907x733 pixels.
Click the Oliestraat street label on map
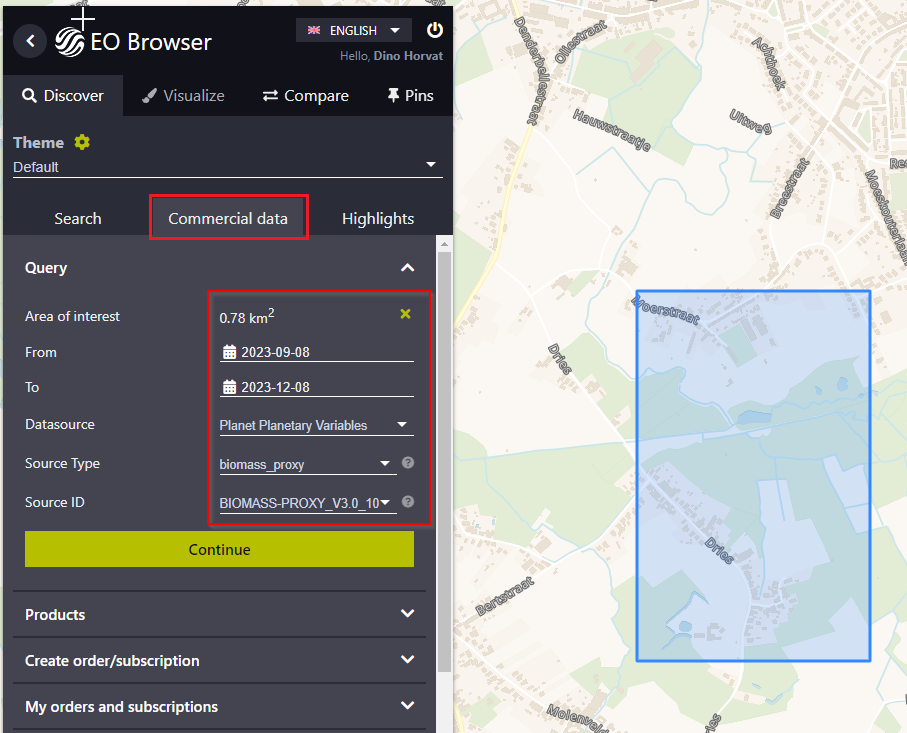point(580,41)
